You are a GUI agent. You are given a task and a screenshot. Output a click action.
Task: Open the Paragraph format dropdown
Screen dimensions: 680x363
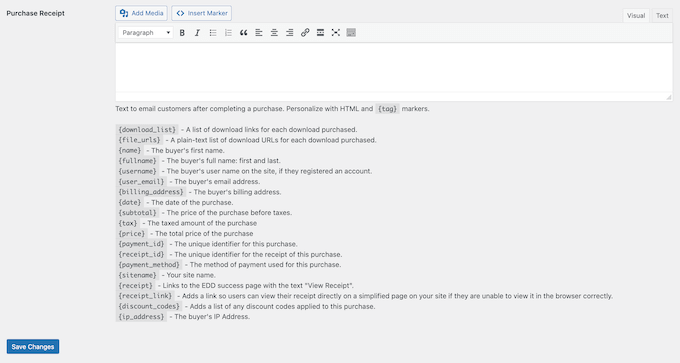pyautogui.click(x=146, y=33)
